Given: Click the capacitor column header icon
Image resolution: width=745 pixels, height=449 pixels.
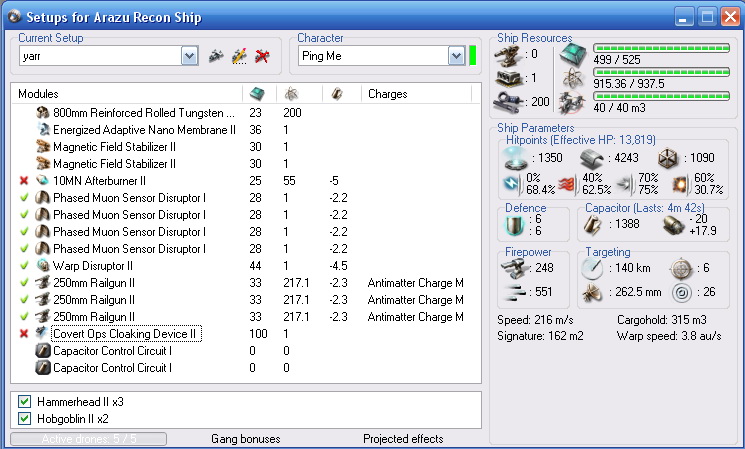Looking at the screenshot, I should click(x=337, y=94).
